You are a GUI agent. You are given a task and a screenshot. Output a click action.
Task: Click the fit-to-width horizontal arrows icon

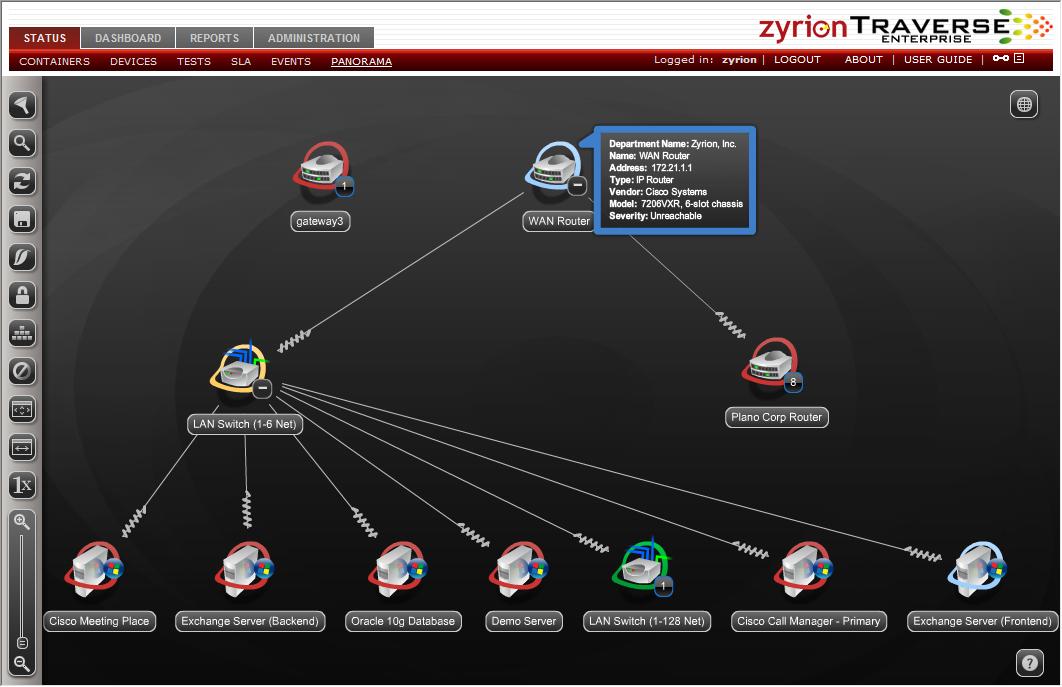click(x=22, y=447)
